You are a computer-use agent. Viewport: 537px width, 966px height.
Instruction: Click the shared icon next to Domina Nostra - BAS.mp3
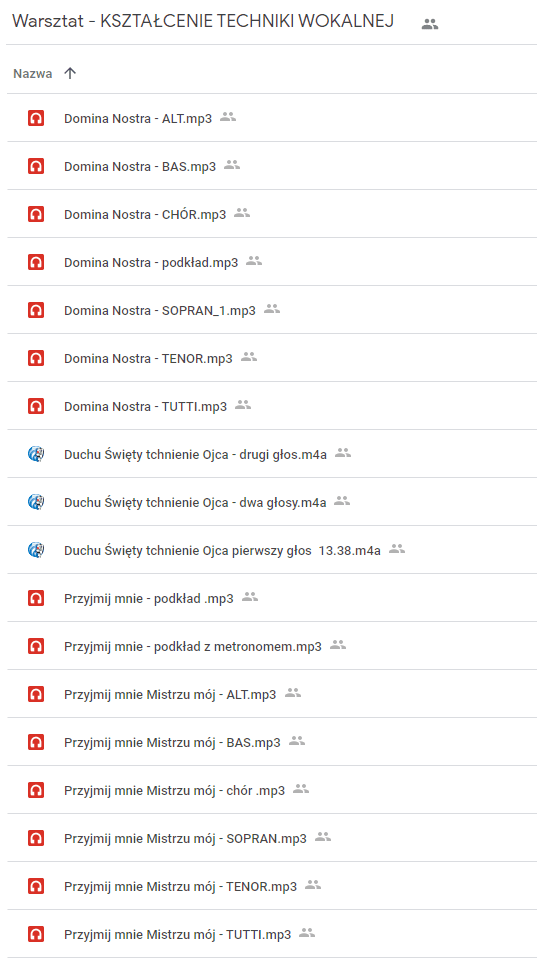tap(232, 164)
